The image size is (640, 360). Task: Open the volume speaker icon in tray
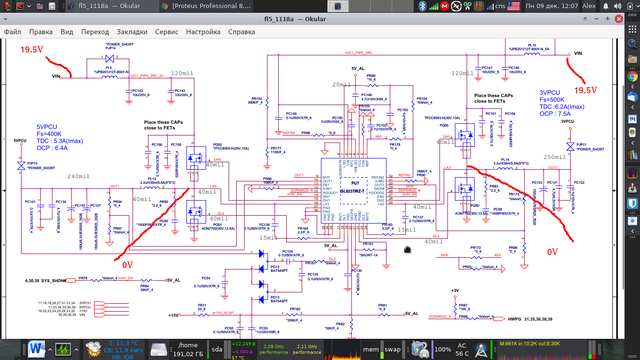pos(617,6)
